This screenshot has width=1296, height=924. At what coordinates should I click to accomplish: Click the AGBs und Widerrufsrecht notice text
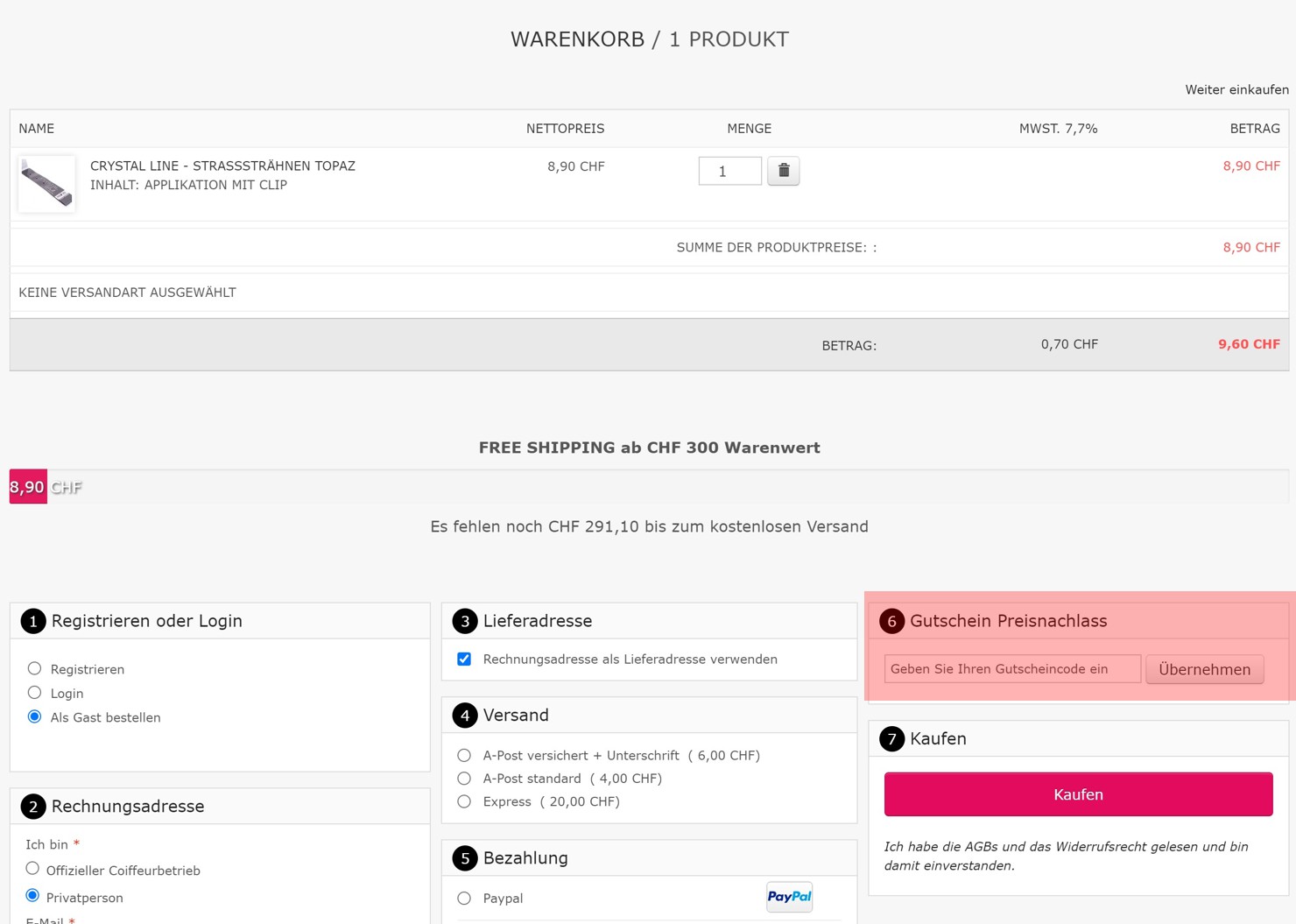[x=1066, y=856]
